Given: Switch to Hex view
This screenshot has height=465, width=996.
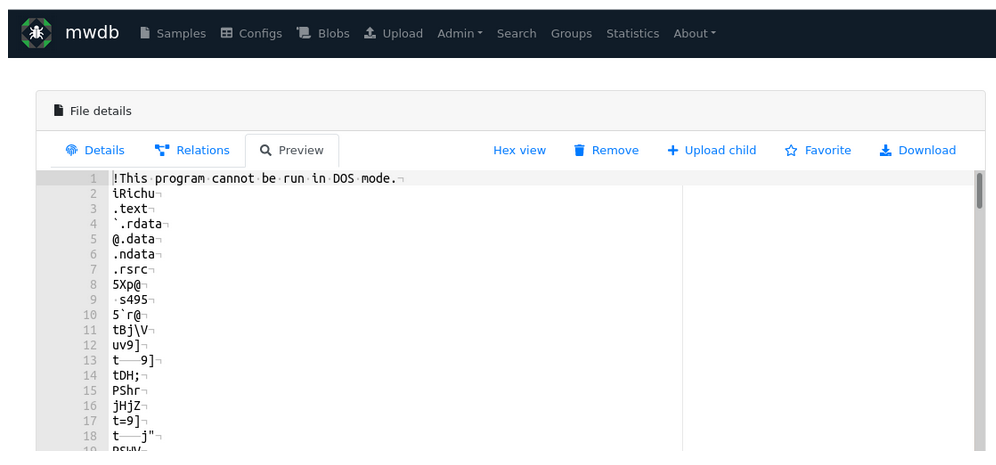Looking at the screenshot, I should click(x=520, y=151).
